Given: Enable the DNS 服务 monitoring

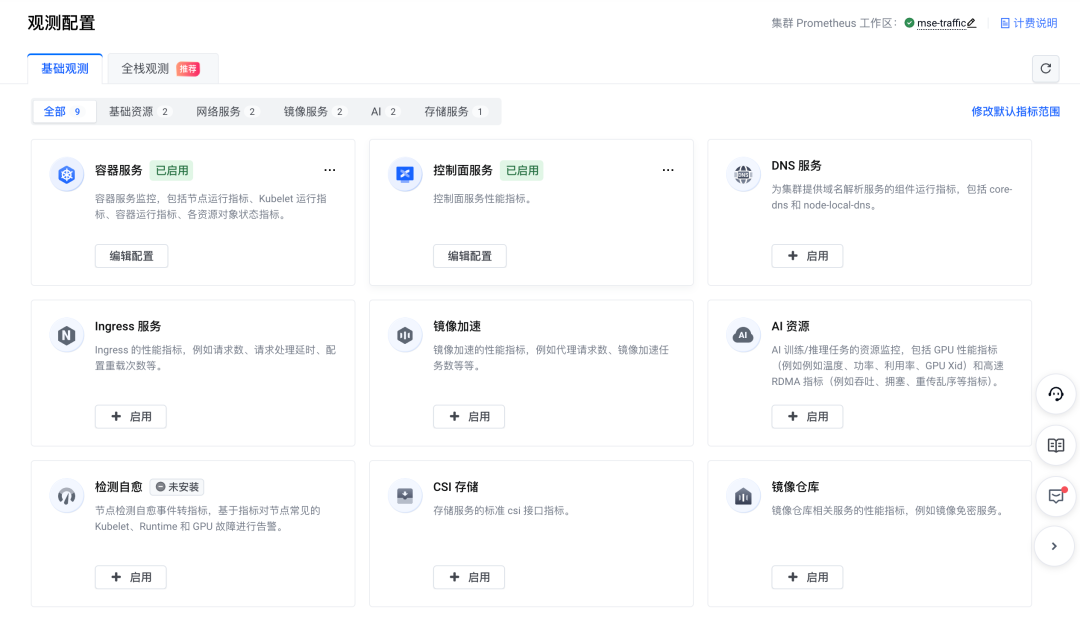Looking at the screenshot, I should [807, 256].
